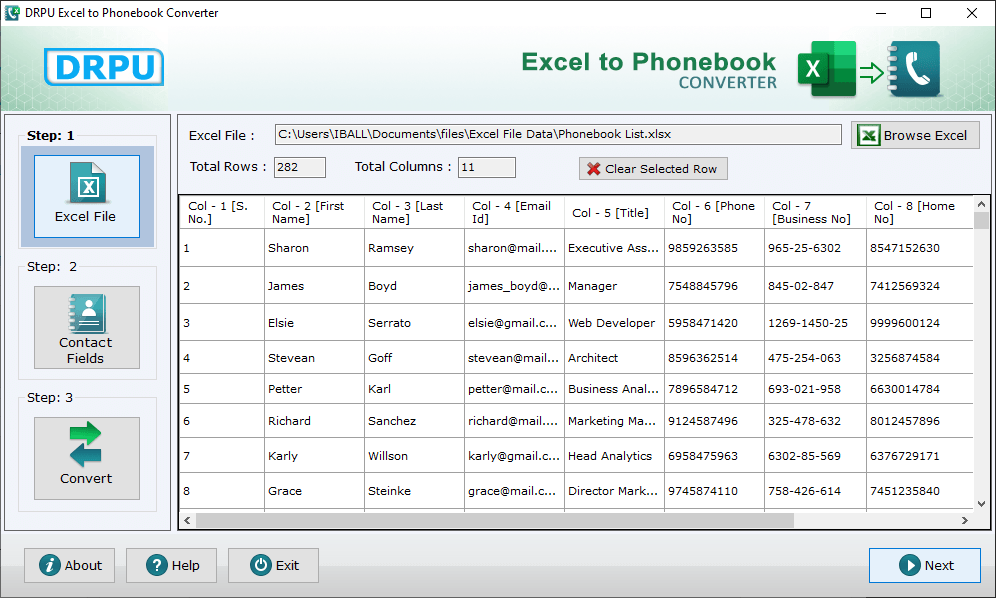Click the cell 'Karly'
The image size is (996, 598).
[314, 456]
